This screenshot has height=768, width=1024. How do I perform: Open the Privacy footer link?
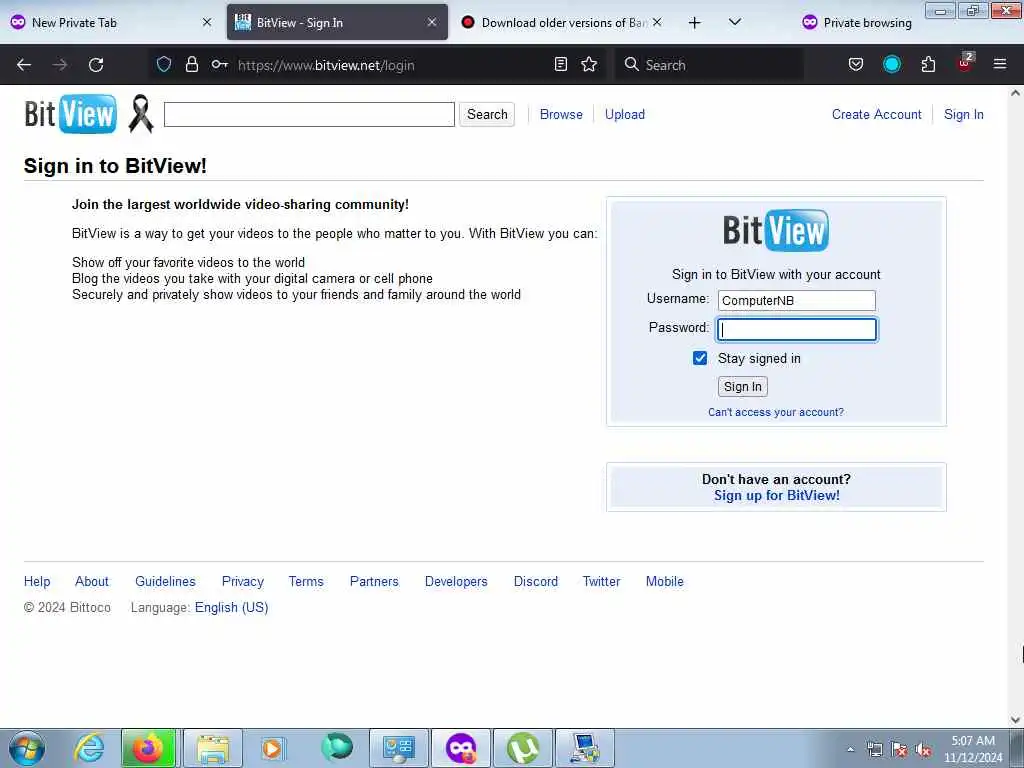(242, 581)
